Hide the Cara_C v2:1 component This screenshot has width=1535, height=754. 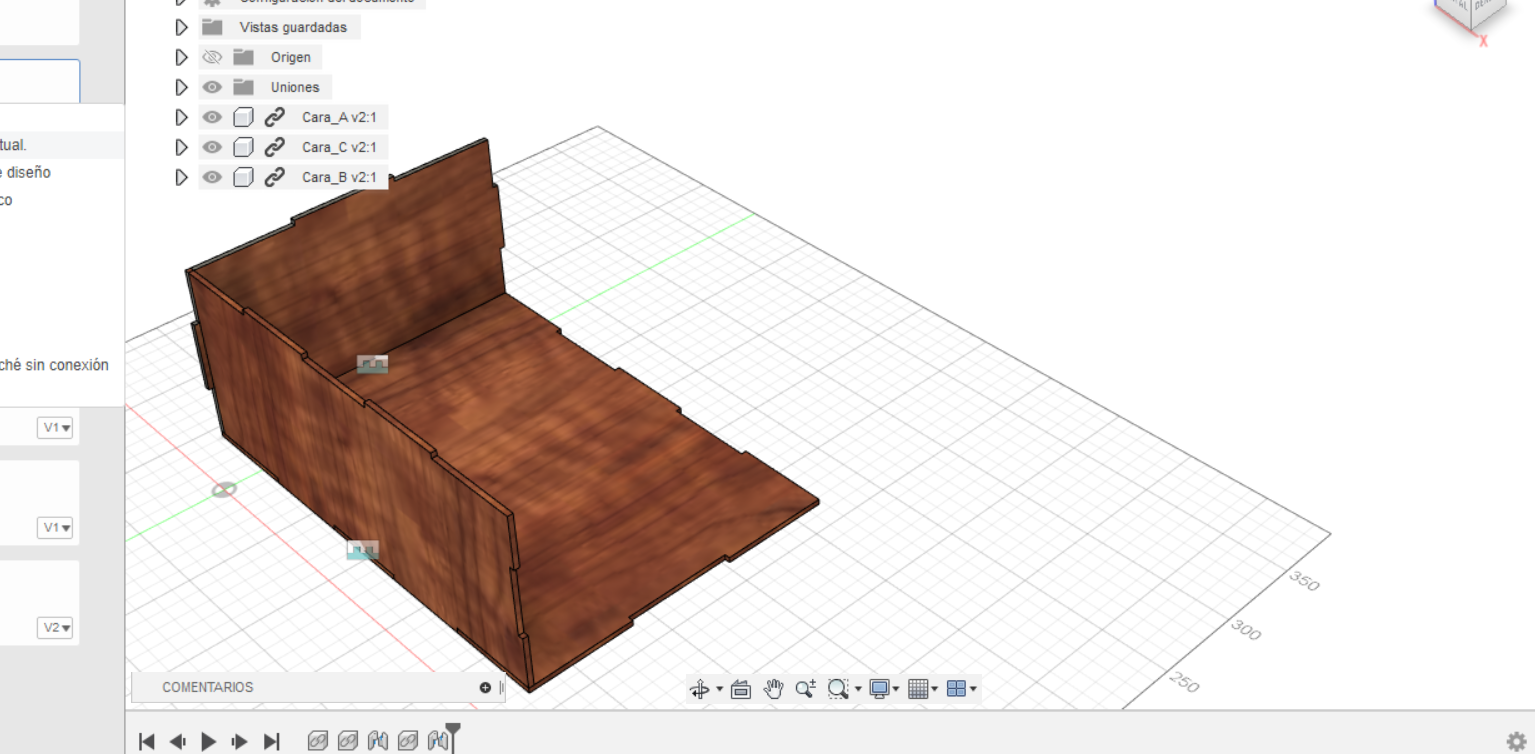point(212,147)
